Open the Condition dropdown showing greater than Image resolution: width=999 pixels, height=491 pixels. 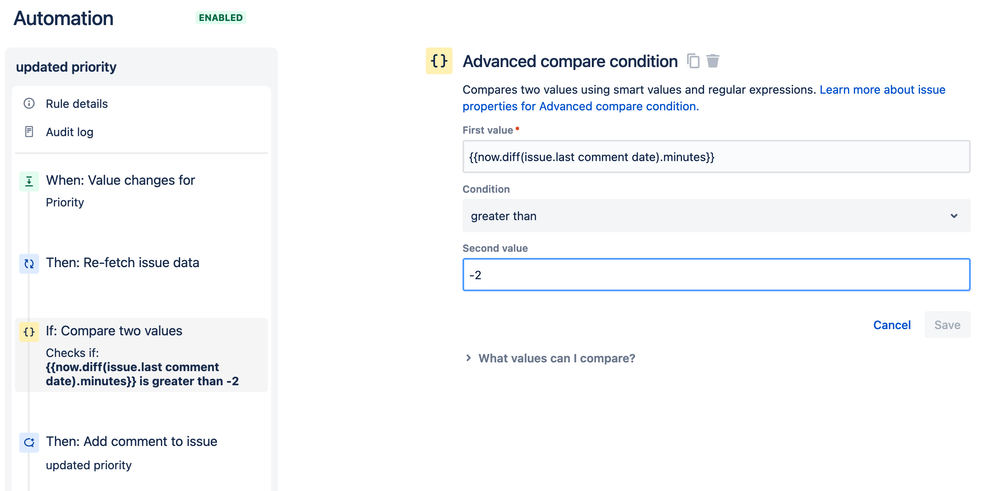716,216
